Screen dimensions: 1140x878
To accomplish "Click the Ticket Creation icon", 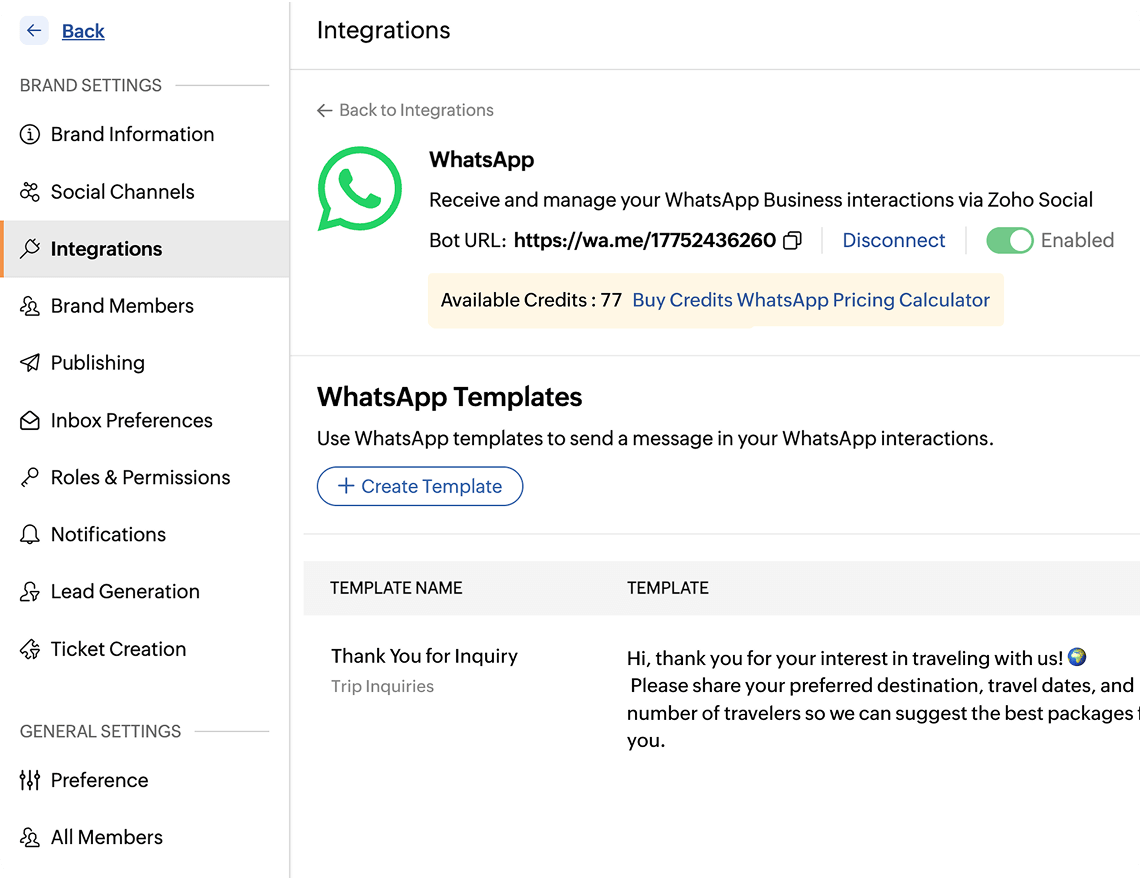I will pyautogui.click(x=30, y=649).
